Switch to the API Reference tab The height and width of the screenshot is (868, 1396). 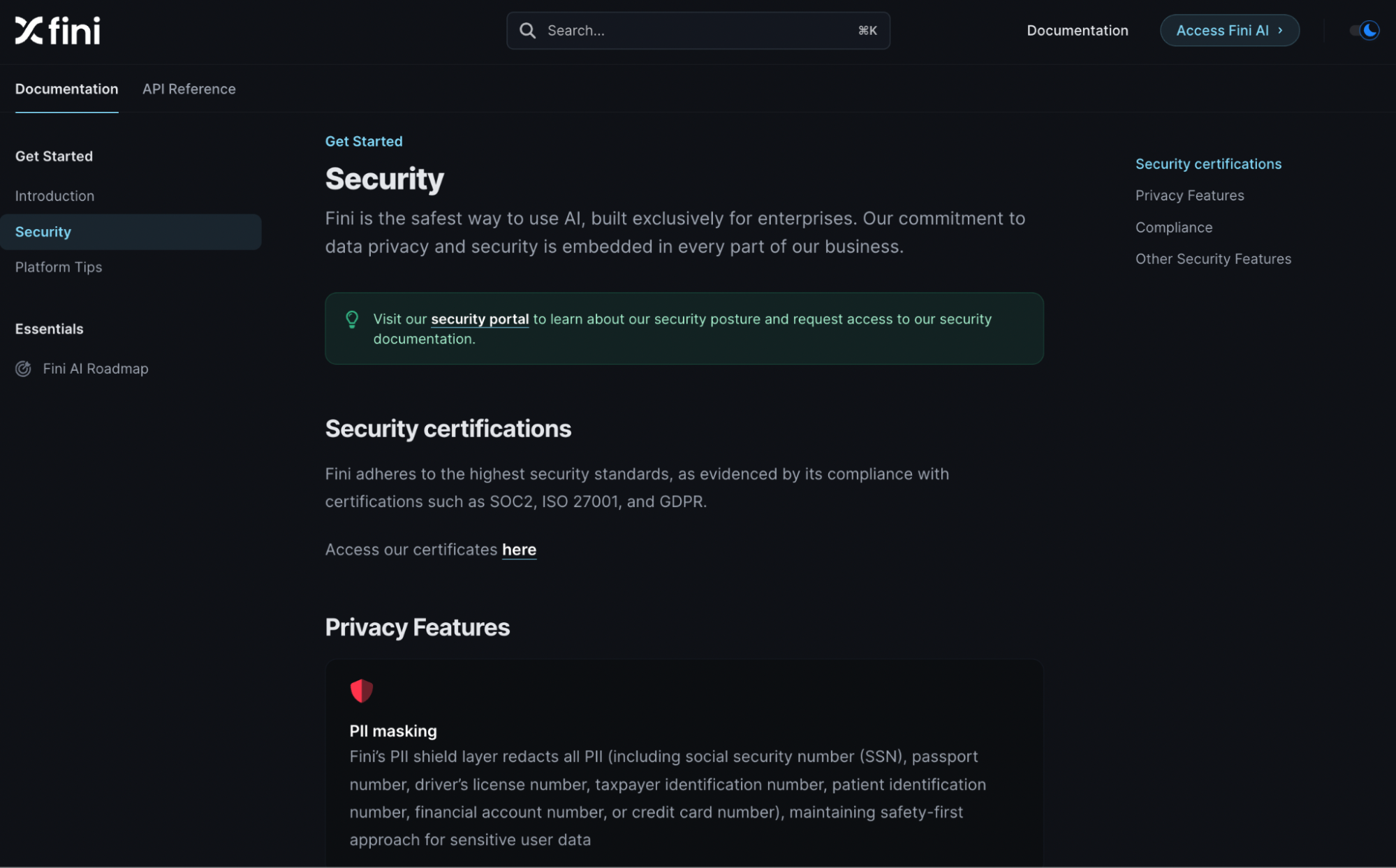point(189,89)
